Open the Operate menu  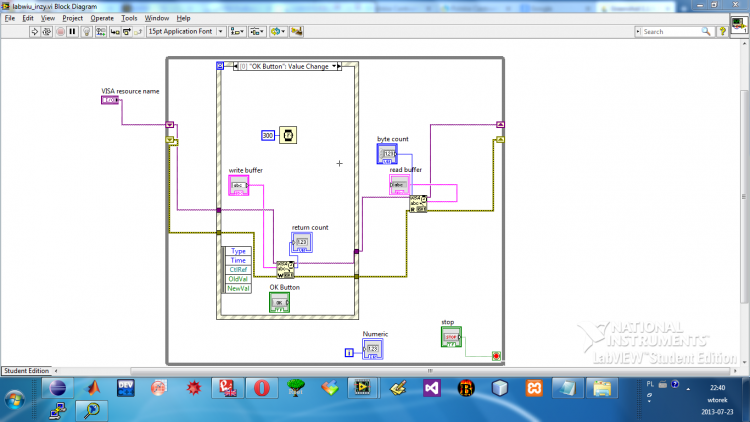(102, 18)
